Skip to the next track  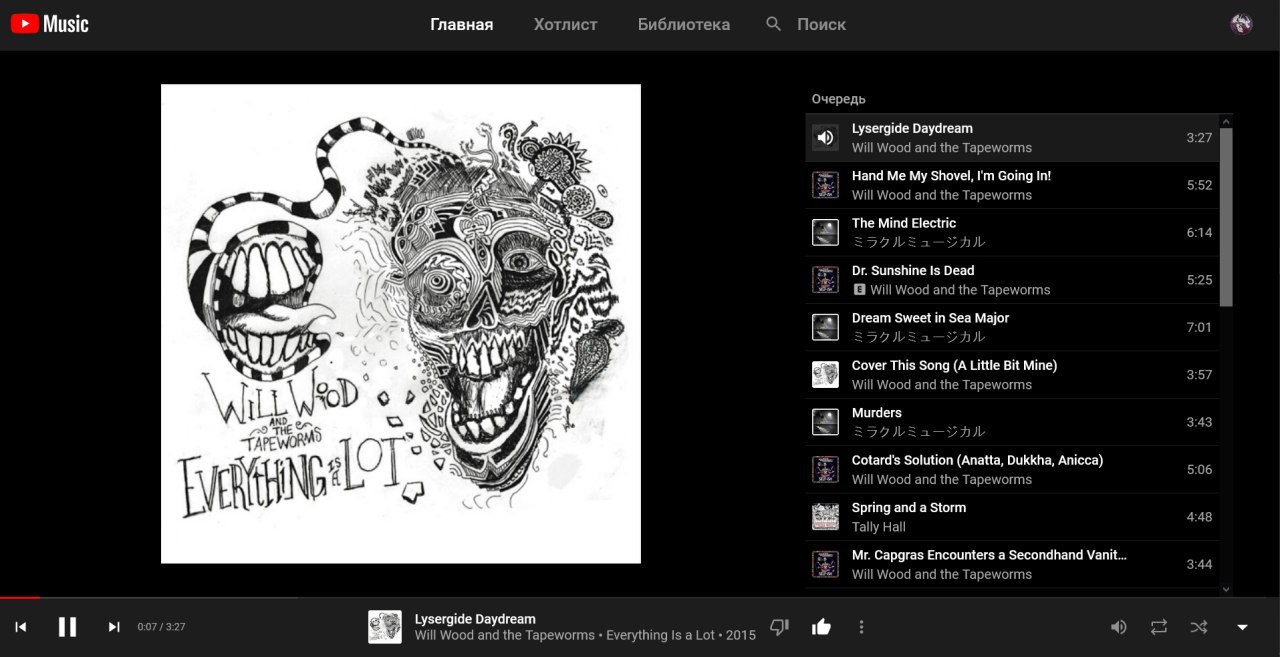point(114,627)
